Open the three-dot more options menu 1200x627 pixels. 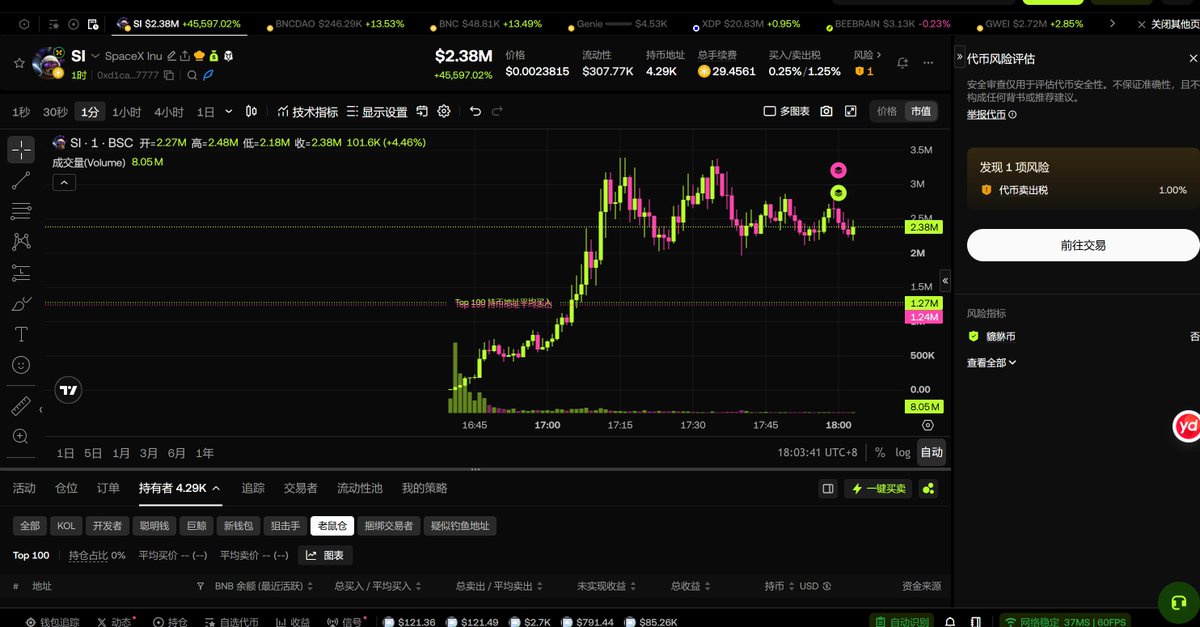pos(928,63)
